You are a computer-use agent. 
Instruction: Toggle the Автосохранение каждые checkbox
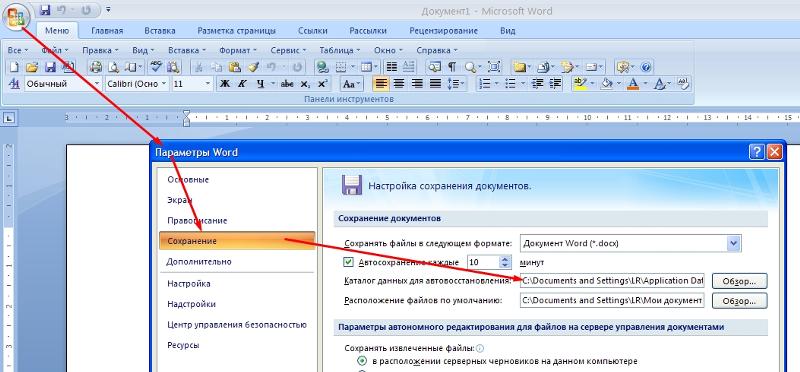pyautogui.click(x=348, y=262)
